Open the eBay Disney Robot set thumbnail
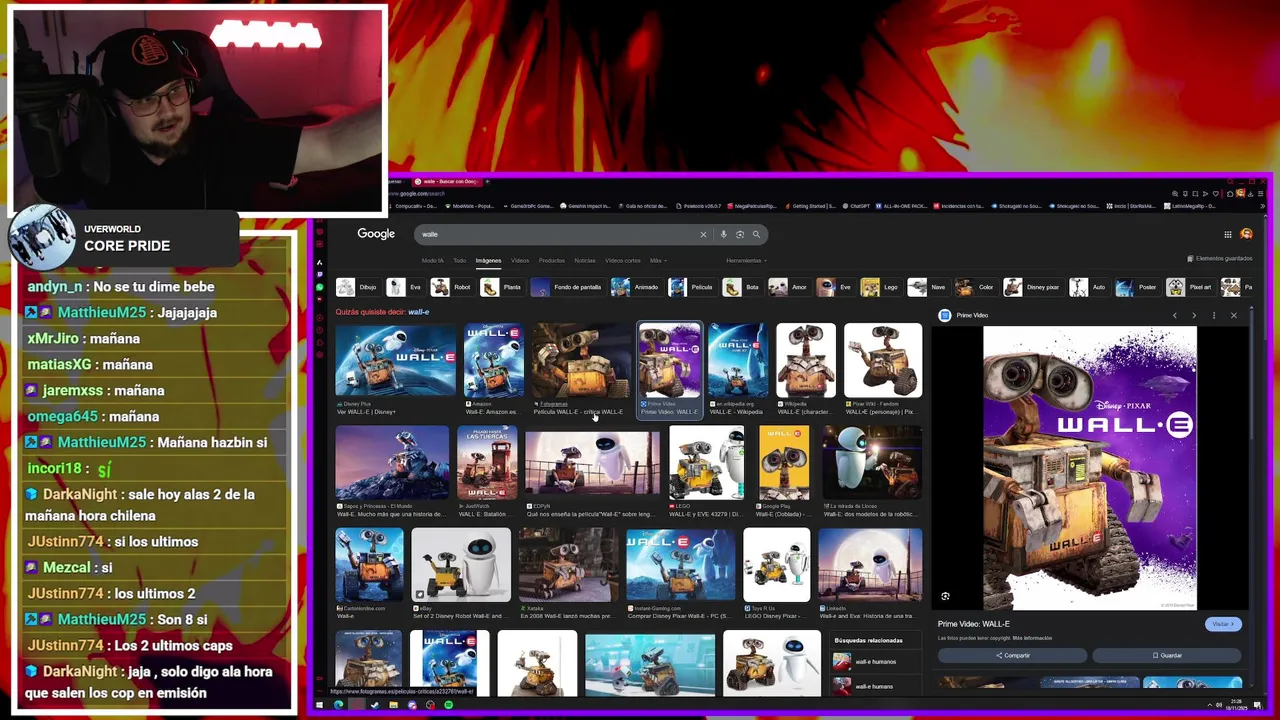This screenshot has height=720, width=1280. pos(461,565)
